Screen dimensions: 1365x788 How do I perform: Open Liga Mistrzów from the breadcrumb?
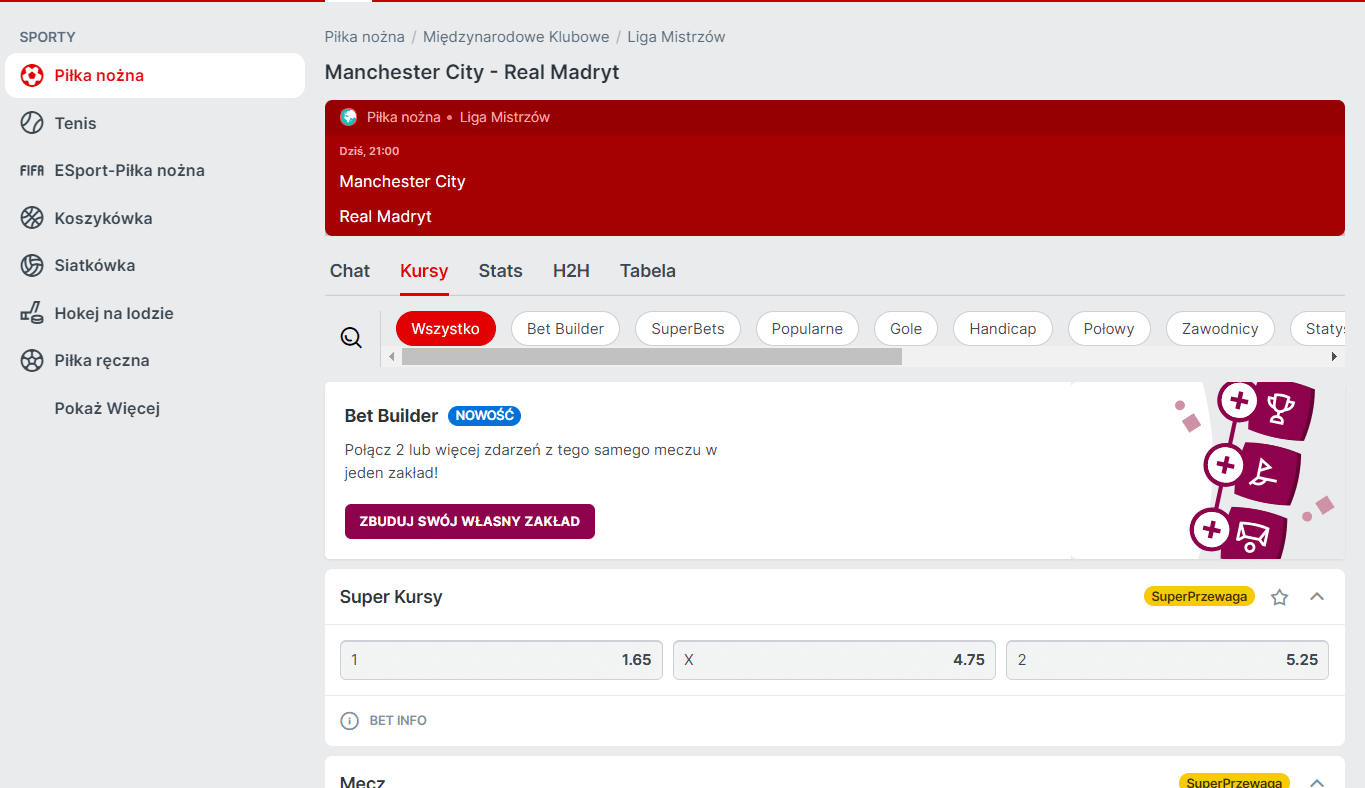pyautogui.click(x=676, y=36)
